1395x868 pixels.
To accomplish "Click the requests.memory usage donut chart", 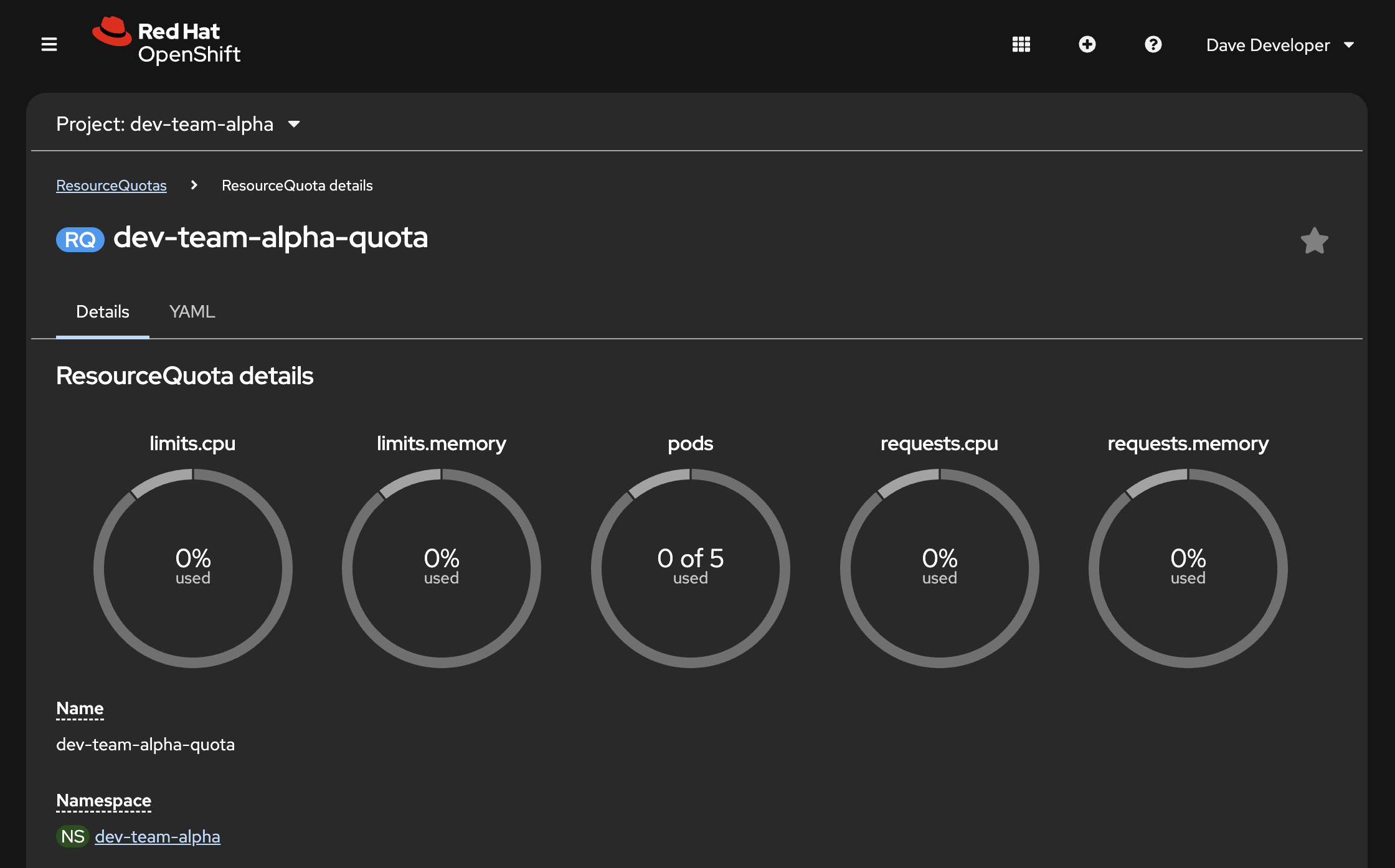I will coord(1188,568).
